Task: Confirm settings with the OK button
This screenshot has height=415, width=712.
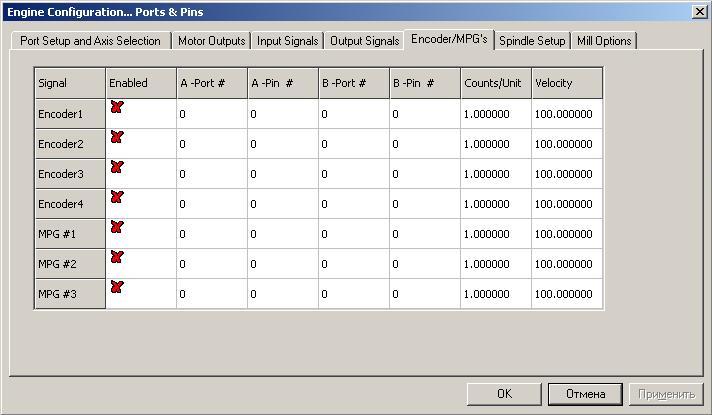Action: (x=504, y=394)
